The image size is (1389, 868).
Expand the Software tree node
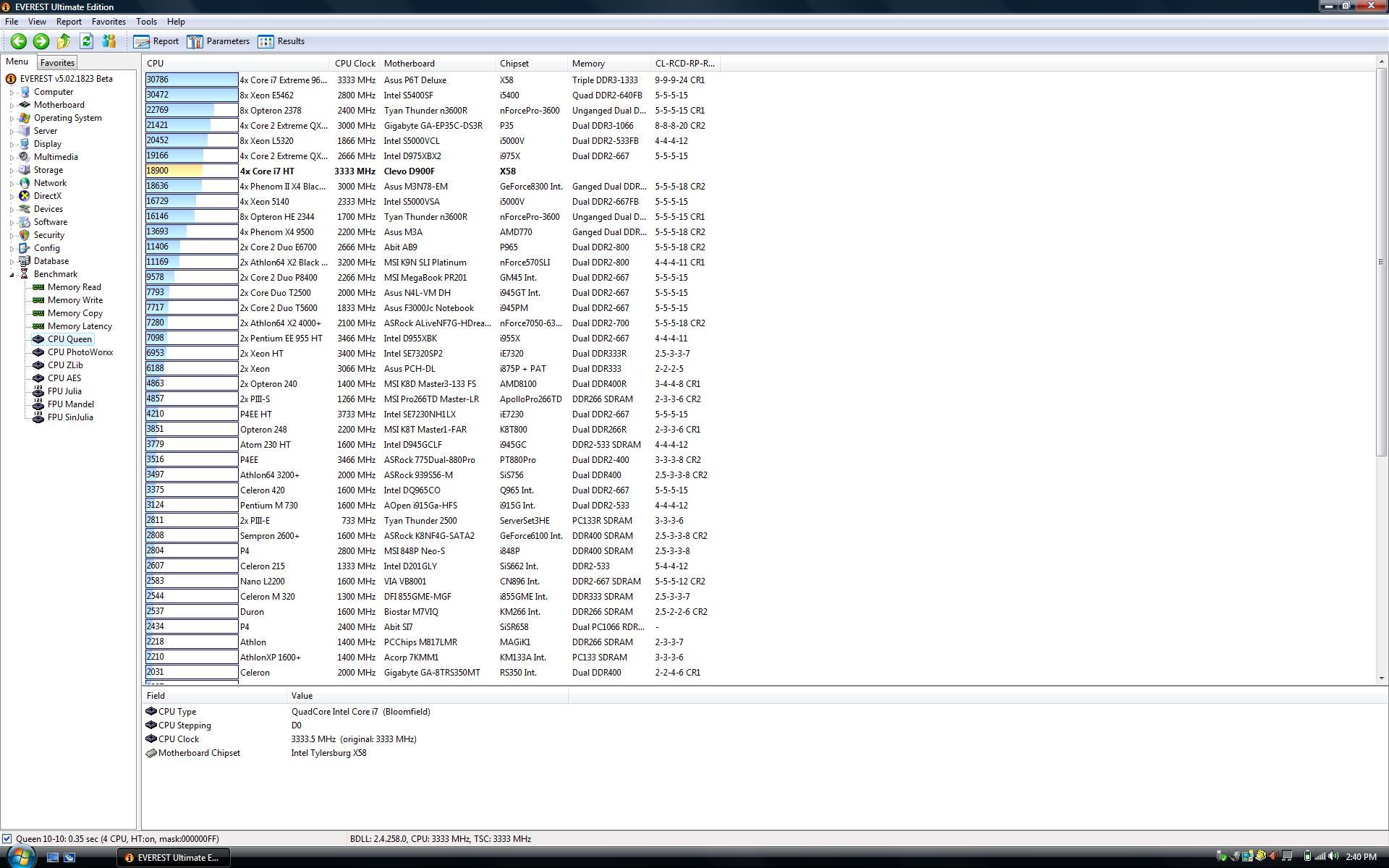12,223
